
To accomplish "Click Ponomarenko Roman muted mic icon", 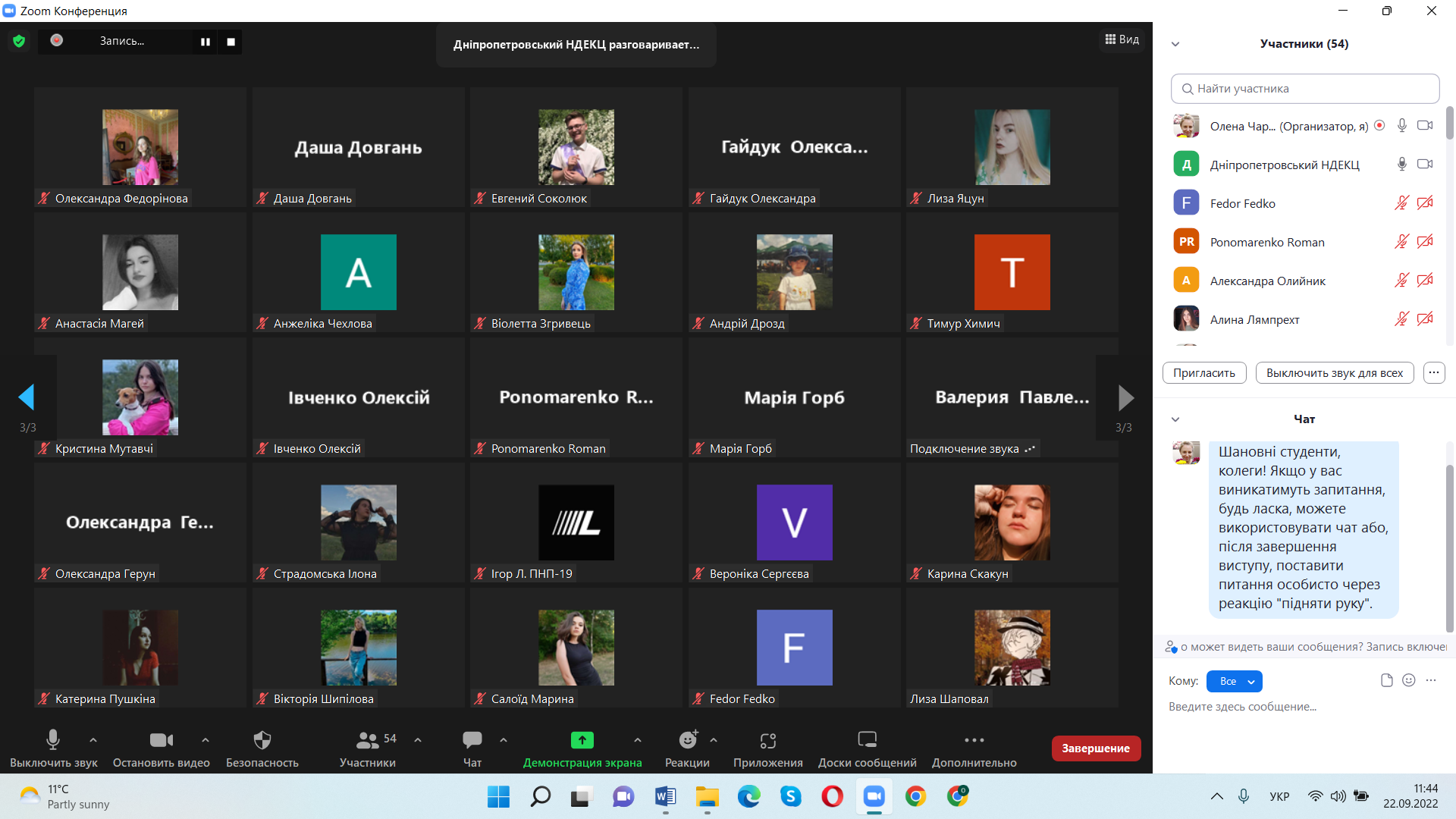I will 1401,242.
